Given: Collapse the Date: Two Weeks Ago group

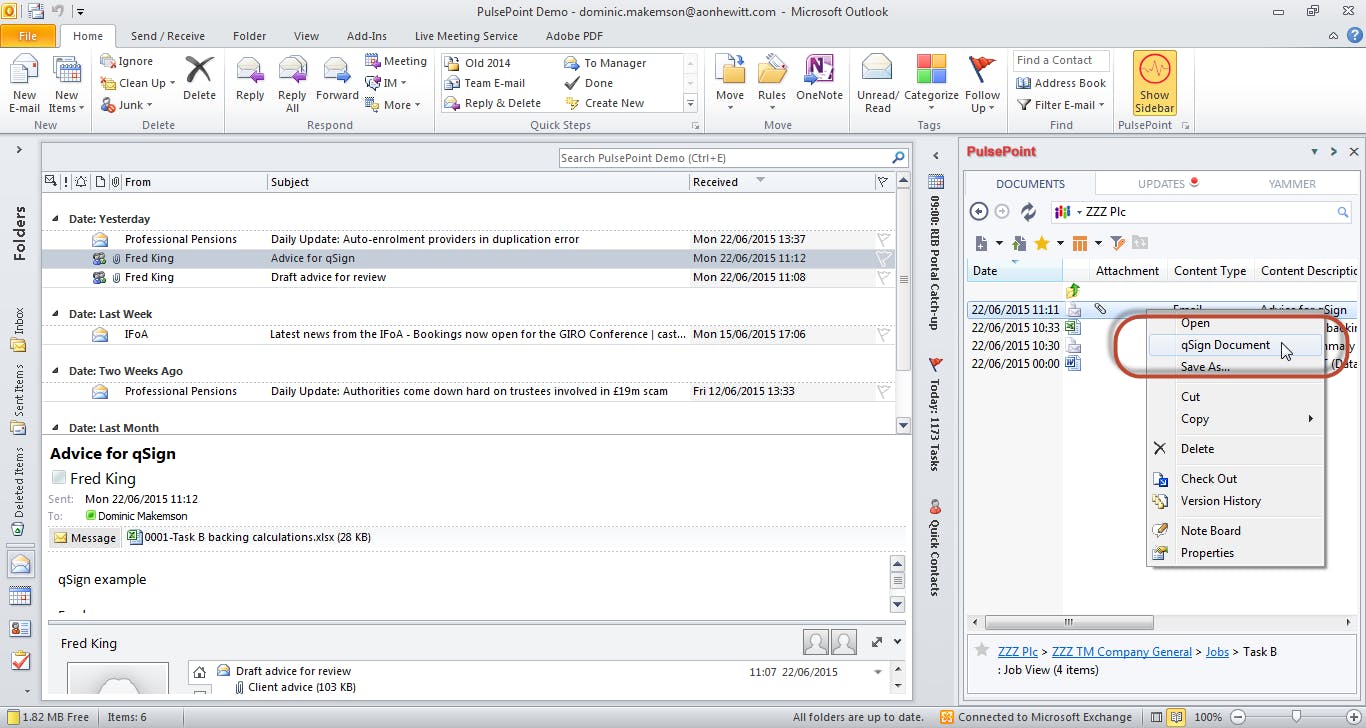Looking at the screenshot, I should click(x=56, y=371).
